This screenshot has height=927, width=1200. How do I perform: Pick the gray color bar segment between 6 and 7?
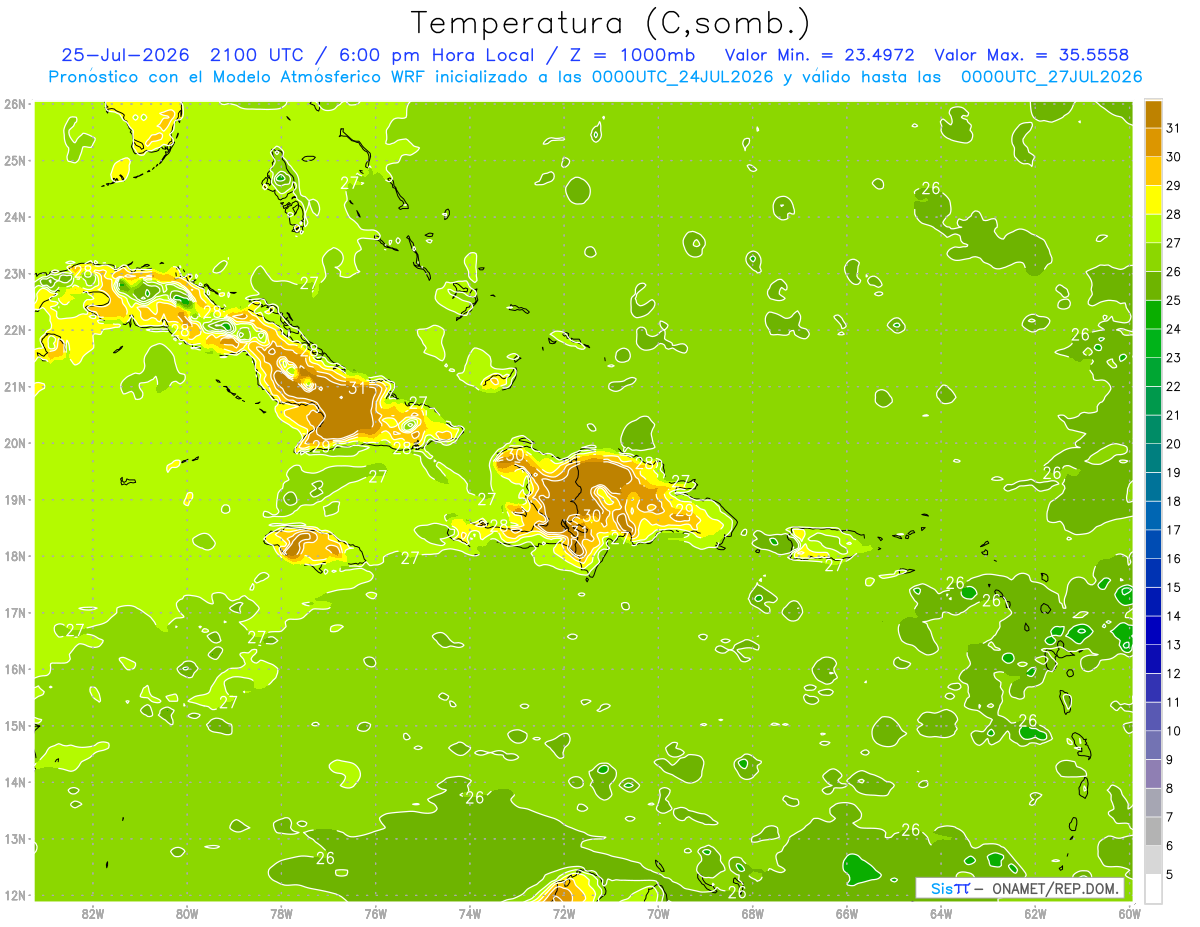[1153, 831]
